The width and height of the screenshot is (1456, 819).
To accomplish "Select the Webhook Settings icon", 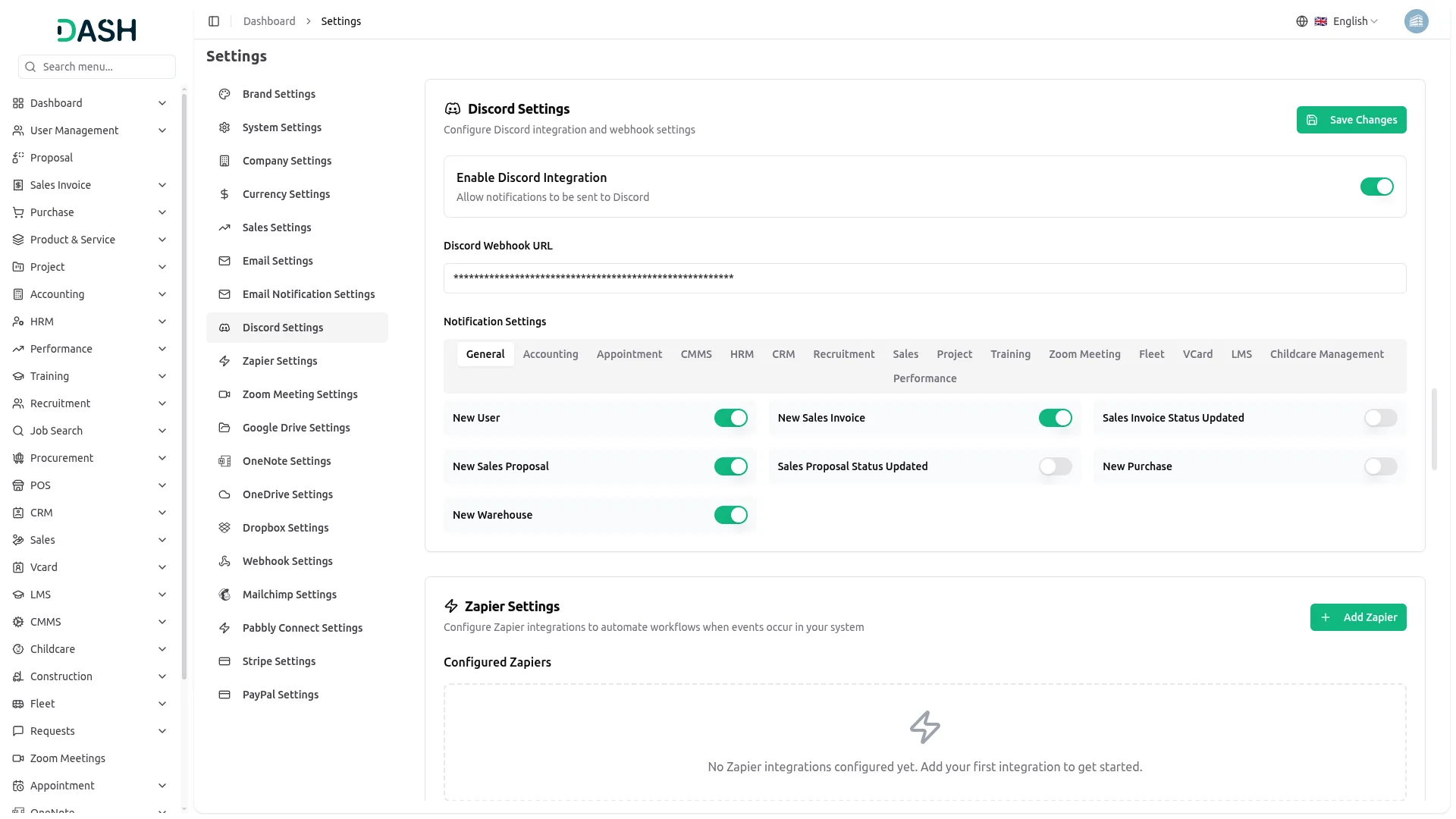I will 224,561.
